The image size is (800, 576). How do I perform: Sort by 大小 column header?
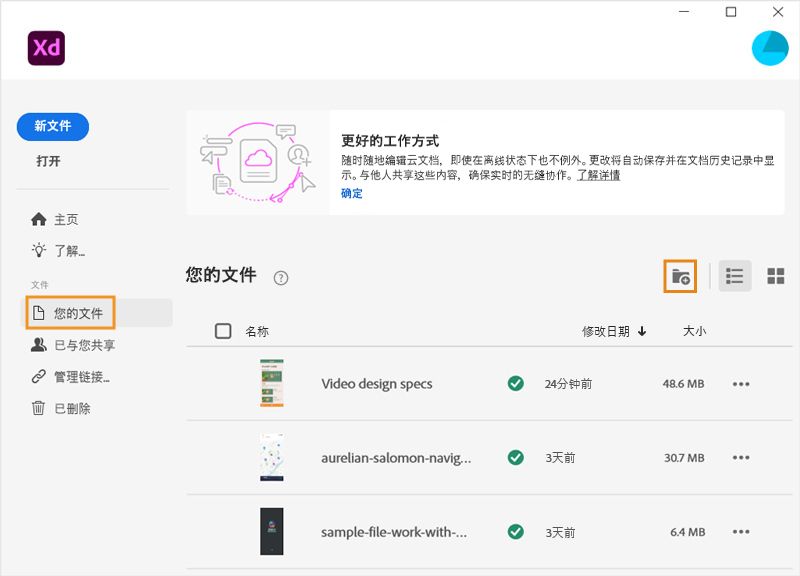click(x=694, y=331)
